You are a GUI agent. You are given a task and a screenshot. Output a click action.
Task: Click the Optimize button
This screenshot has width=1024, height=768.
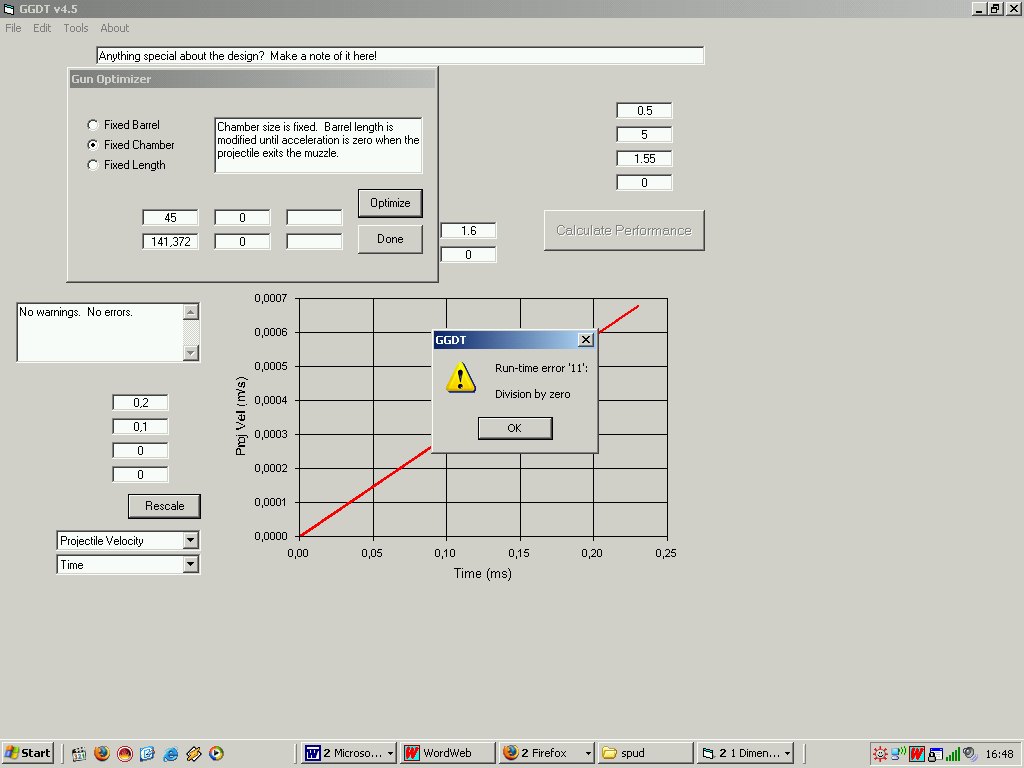point(390,203)
